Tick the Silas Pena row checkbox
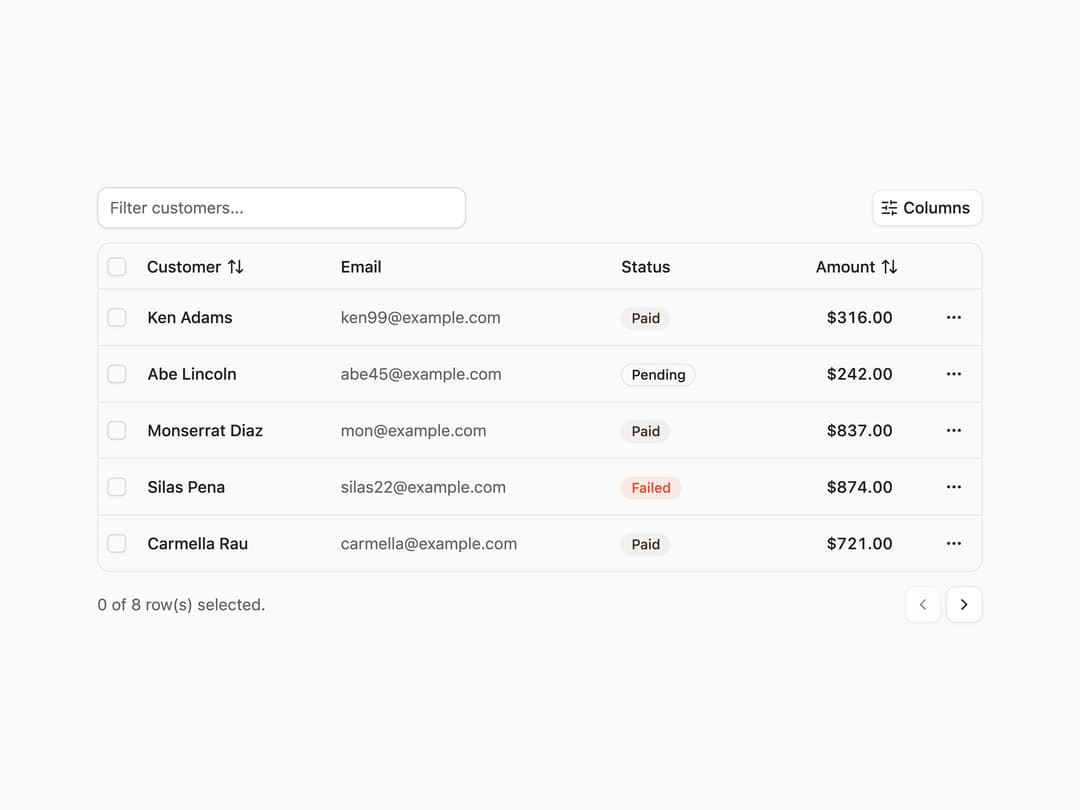The width and height of the screenshot is (1080, 810). pos(117,487)
